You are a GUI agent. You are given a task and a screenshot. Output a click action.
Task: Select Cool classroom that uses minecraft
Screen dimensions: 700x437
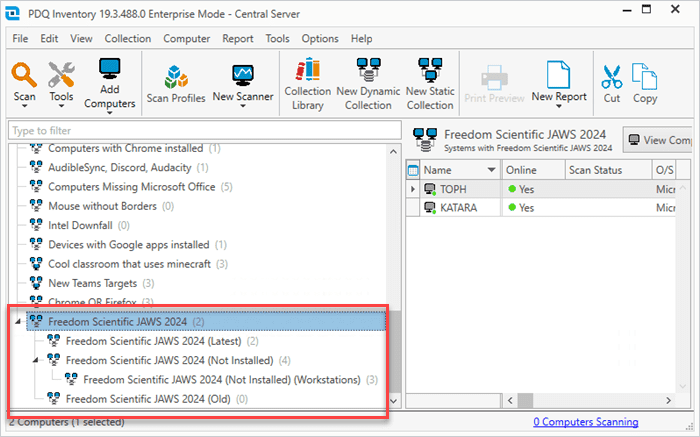tap(129, 264)
